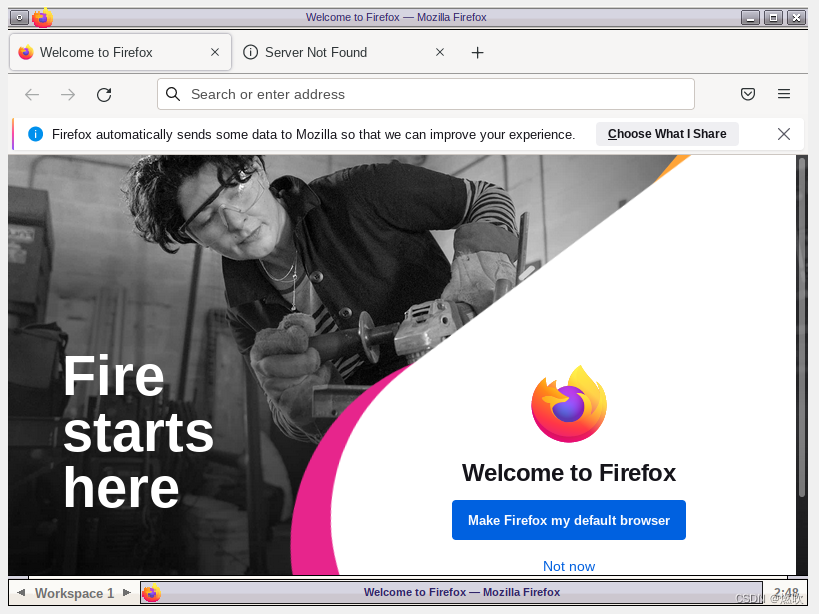
Task: Click the Welcome to Firefox heading
Action: coord(569,473)
